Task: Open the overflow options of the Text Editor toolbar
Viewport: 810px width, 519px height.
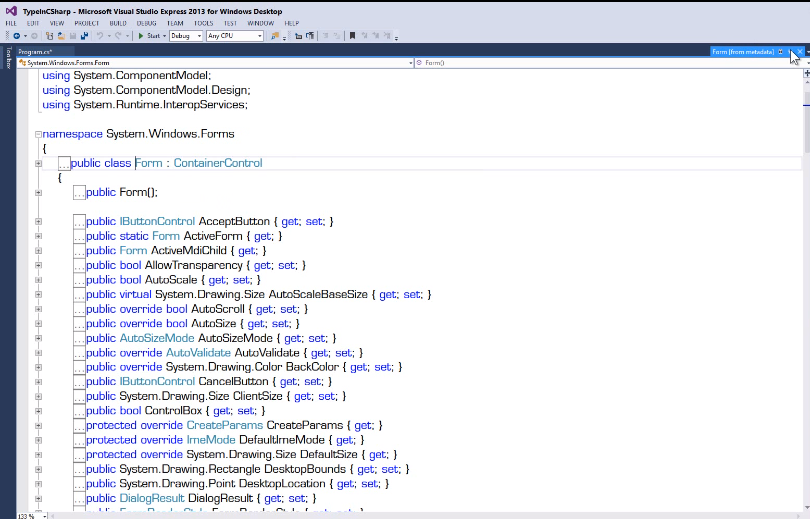Action: (396, 38)
